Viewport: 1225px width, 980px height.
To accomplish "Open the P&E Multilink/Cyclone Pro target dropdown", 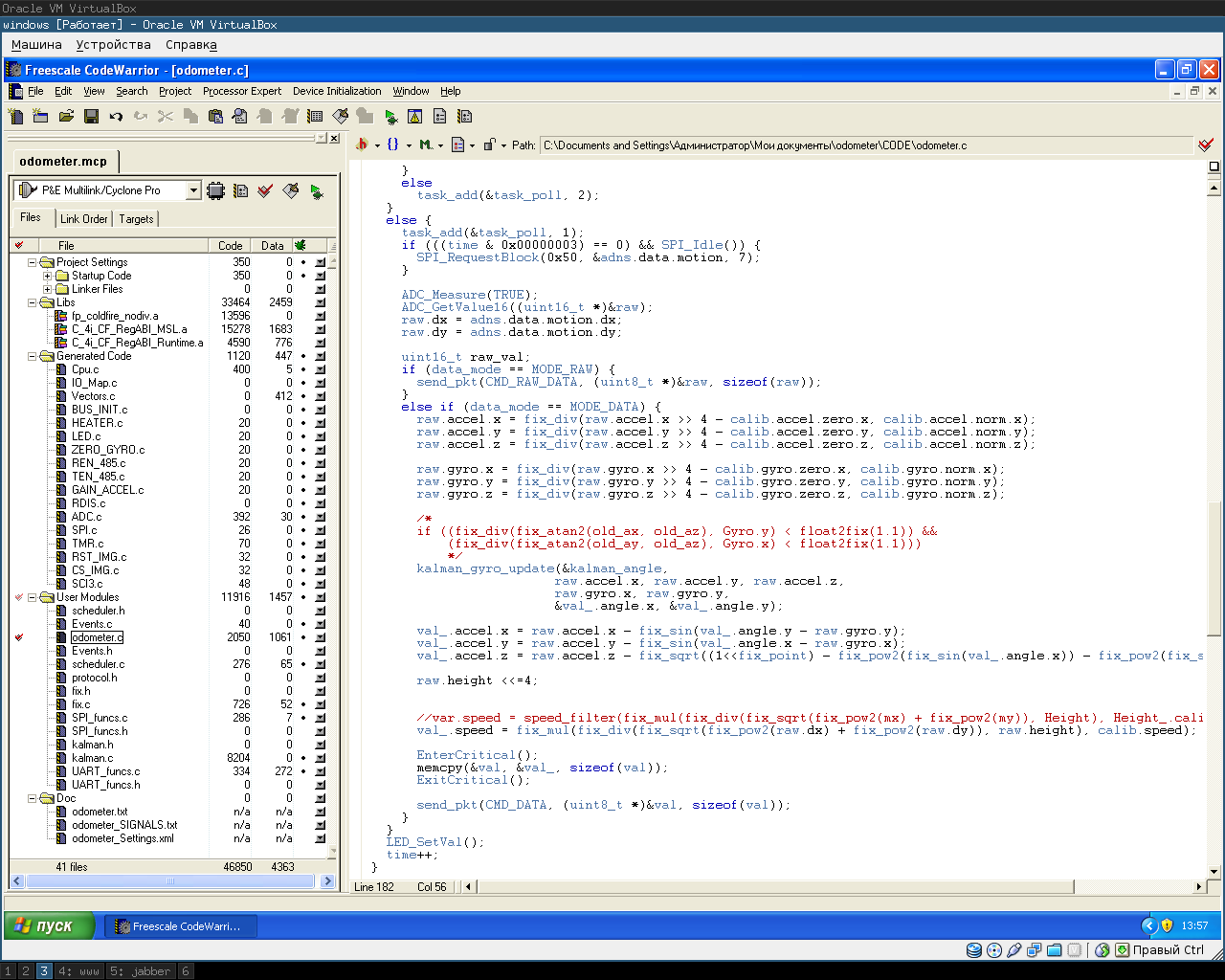I will pyautogui.click(x=192, y=190).
